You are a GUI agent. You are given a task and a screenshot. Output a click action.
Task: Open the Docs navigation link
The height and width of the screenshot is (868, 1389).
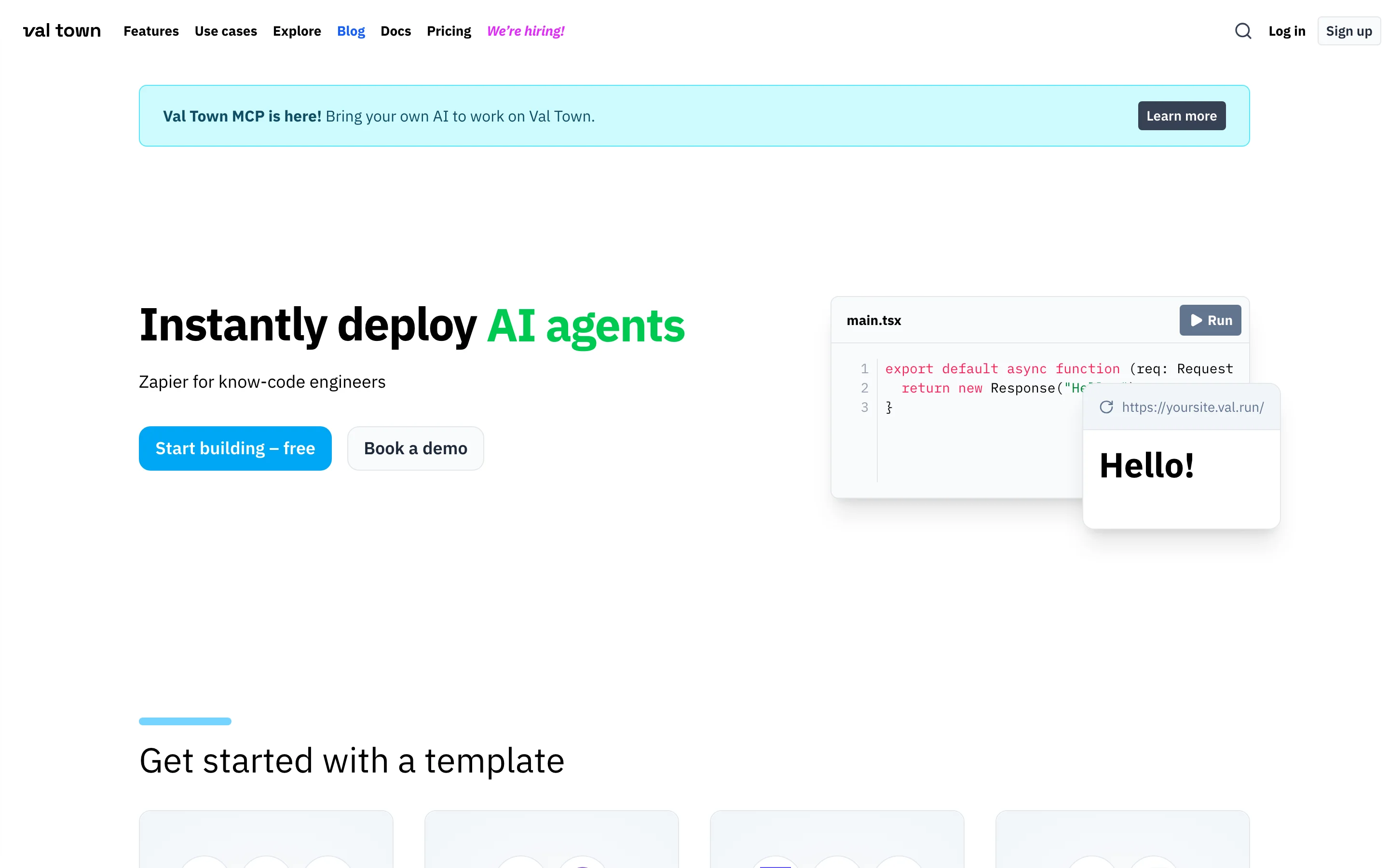pos(395,31)
